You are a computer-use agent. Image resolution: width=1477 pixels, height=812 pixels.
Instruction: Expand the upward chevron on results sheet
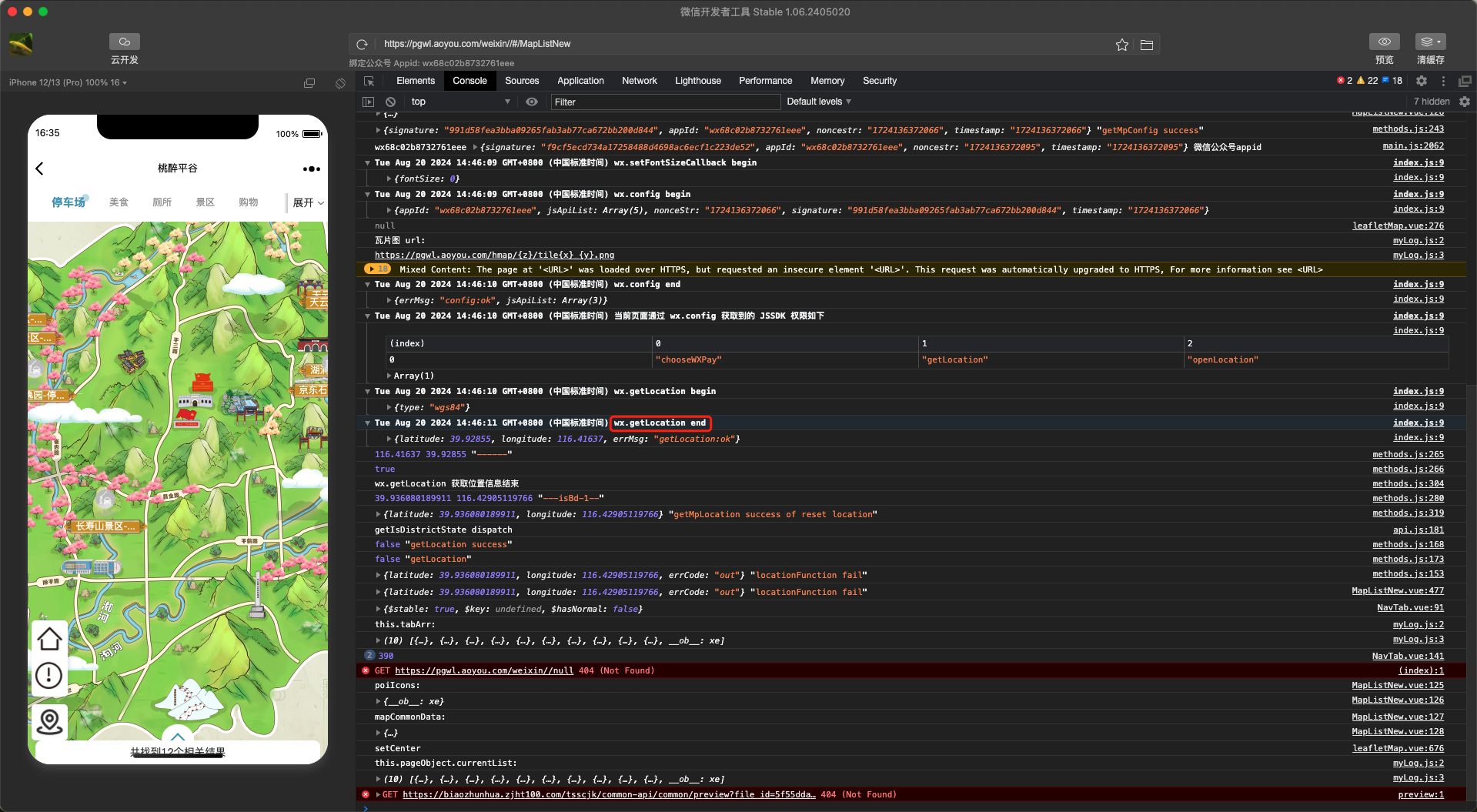[178, 736]
